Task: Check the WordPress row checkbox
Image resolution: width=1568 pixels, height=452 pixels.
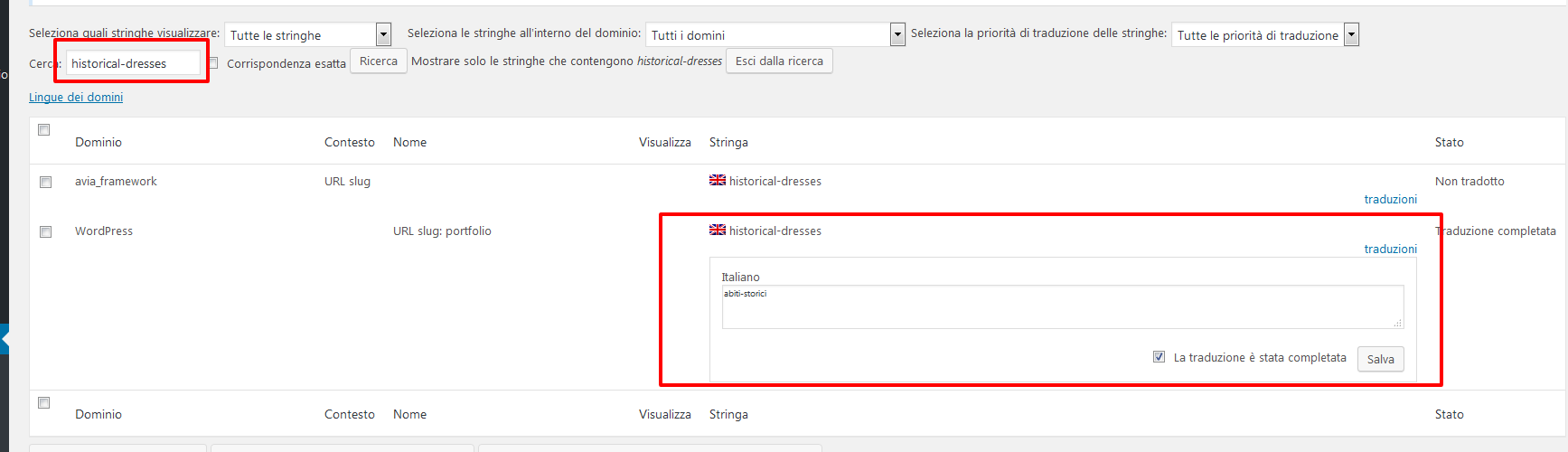Action: (45, 231)
